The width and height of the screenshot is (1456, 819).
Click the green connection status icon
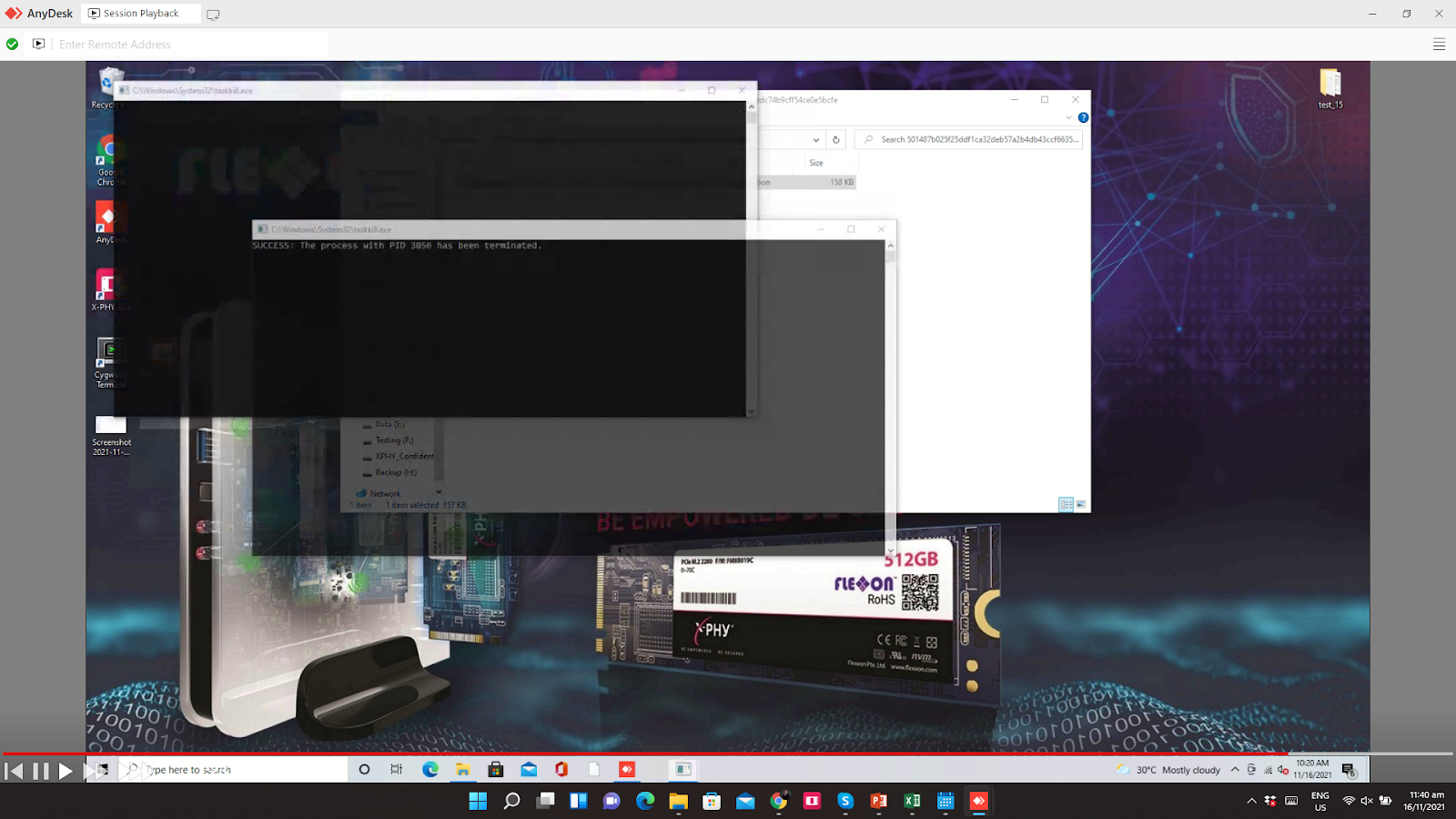tap(13, 44)
